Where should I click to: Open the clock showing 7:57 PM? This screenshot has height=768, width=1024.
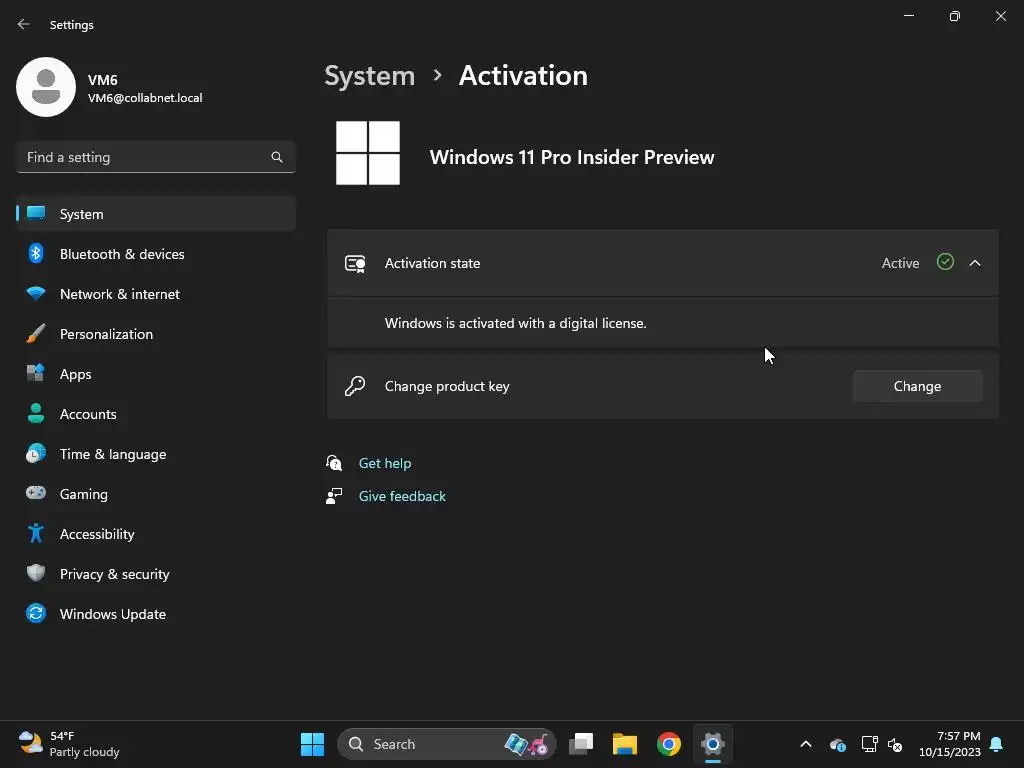[x=950, y=744]
